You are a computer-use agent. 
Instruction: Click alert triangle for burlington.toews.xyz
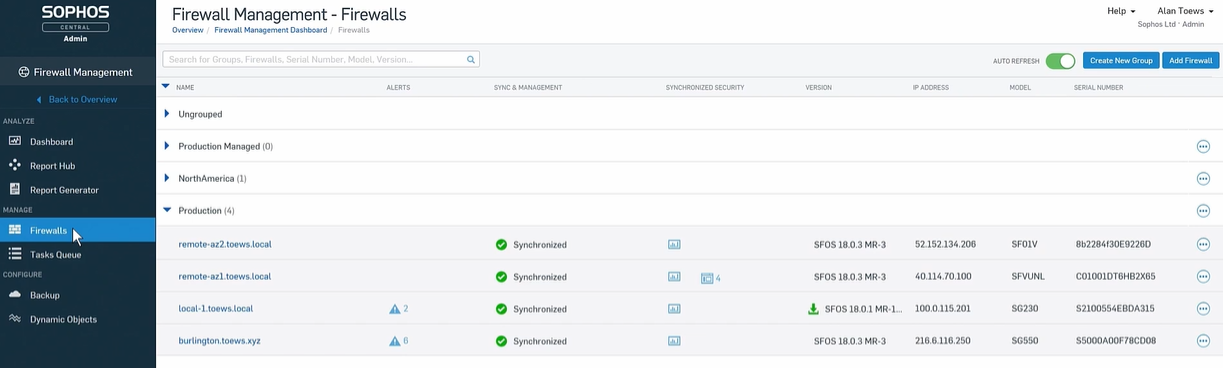(x=395, y=341)
